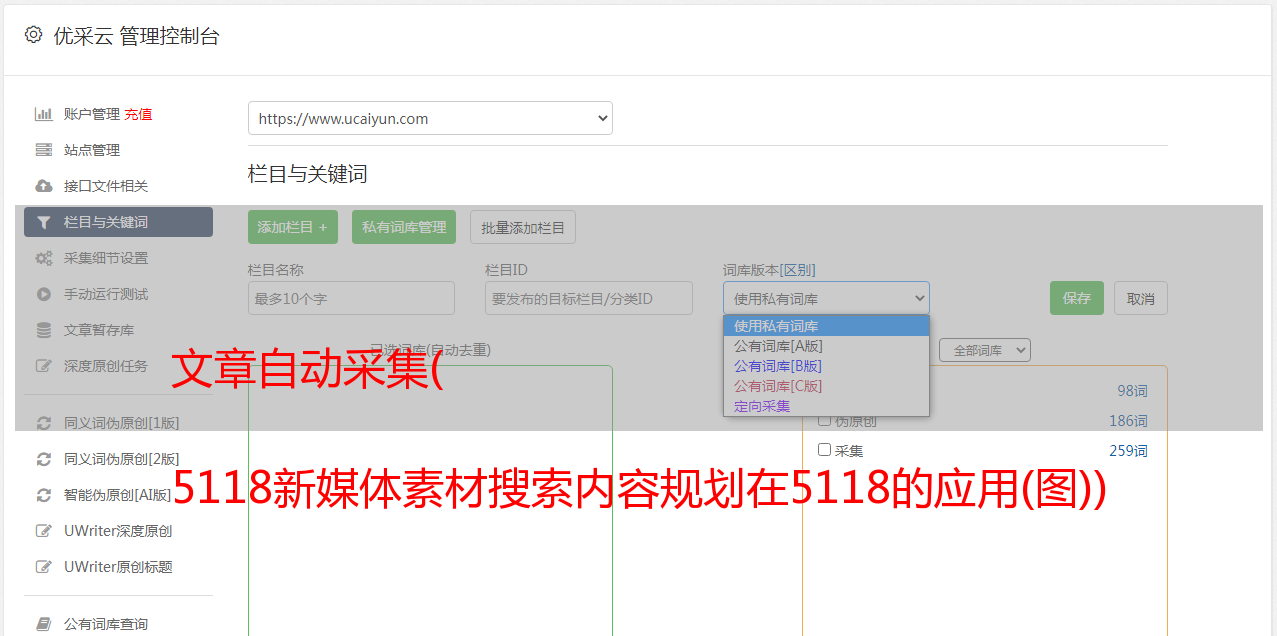
Task: Open UWriter深度原创 in sidebar
Action: 118,531
